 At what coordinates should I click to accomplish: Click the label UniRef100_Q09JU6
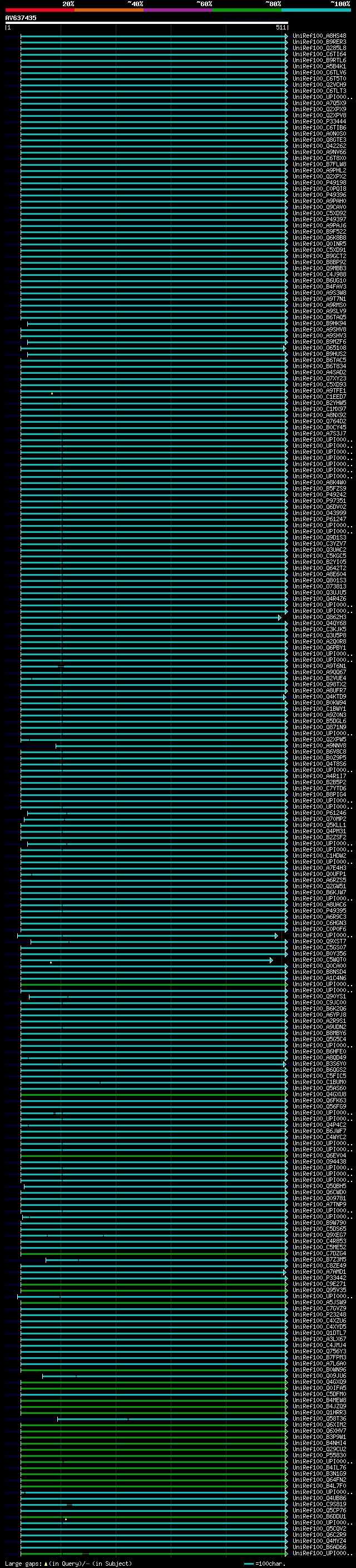click(319, 1376)
